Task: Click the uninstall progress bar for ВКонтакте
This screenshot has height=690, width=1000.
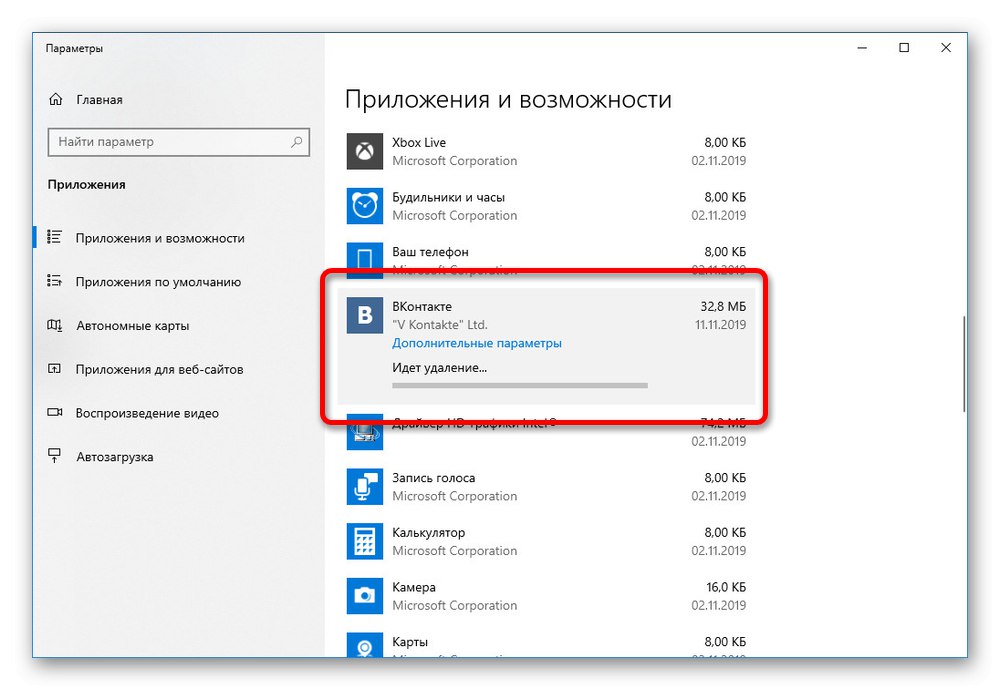Action: pos(520,385)
